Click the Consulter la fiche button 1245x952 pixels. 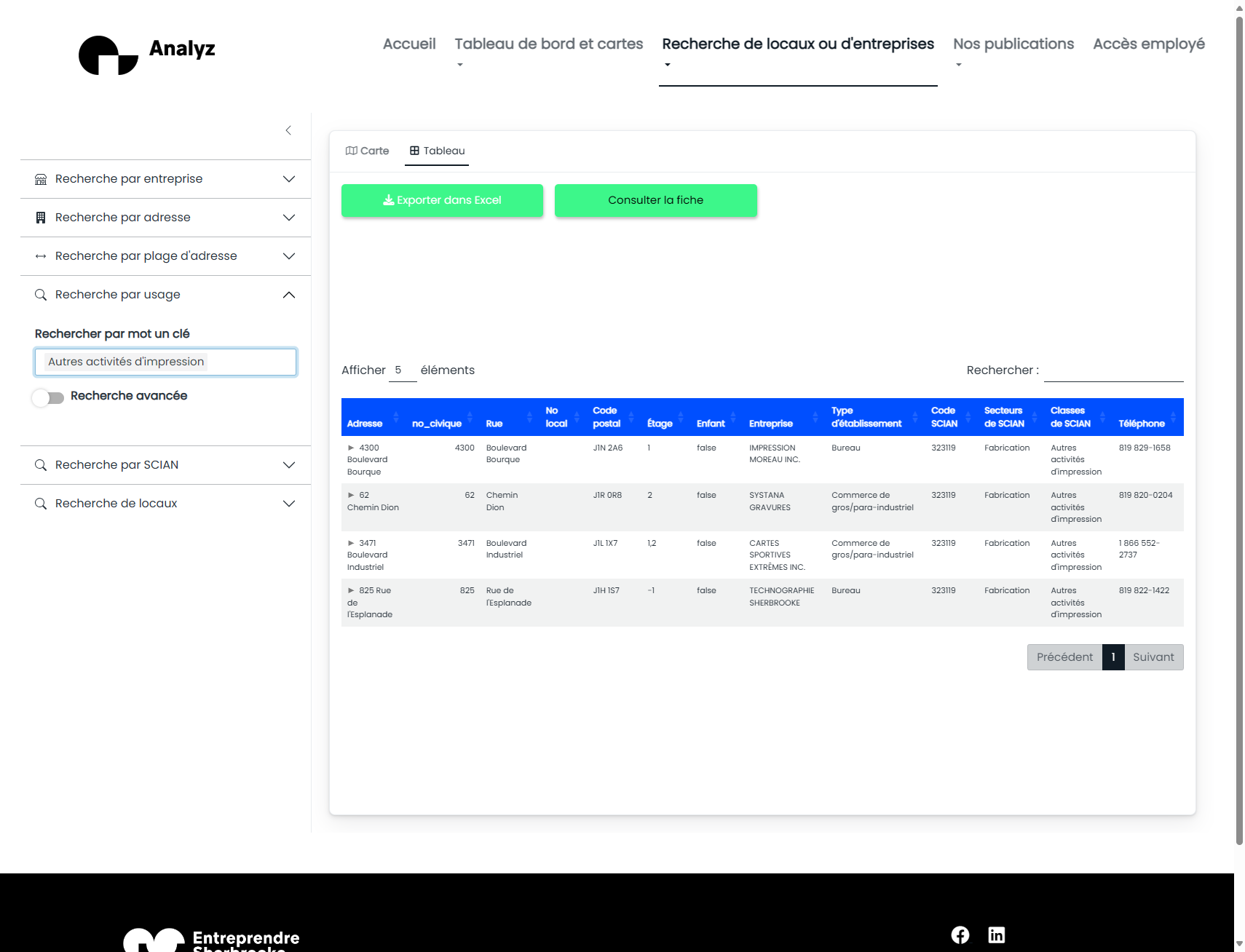(x=655, y=200)
